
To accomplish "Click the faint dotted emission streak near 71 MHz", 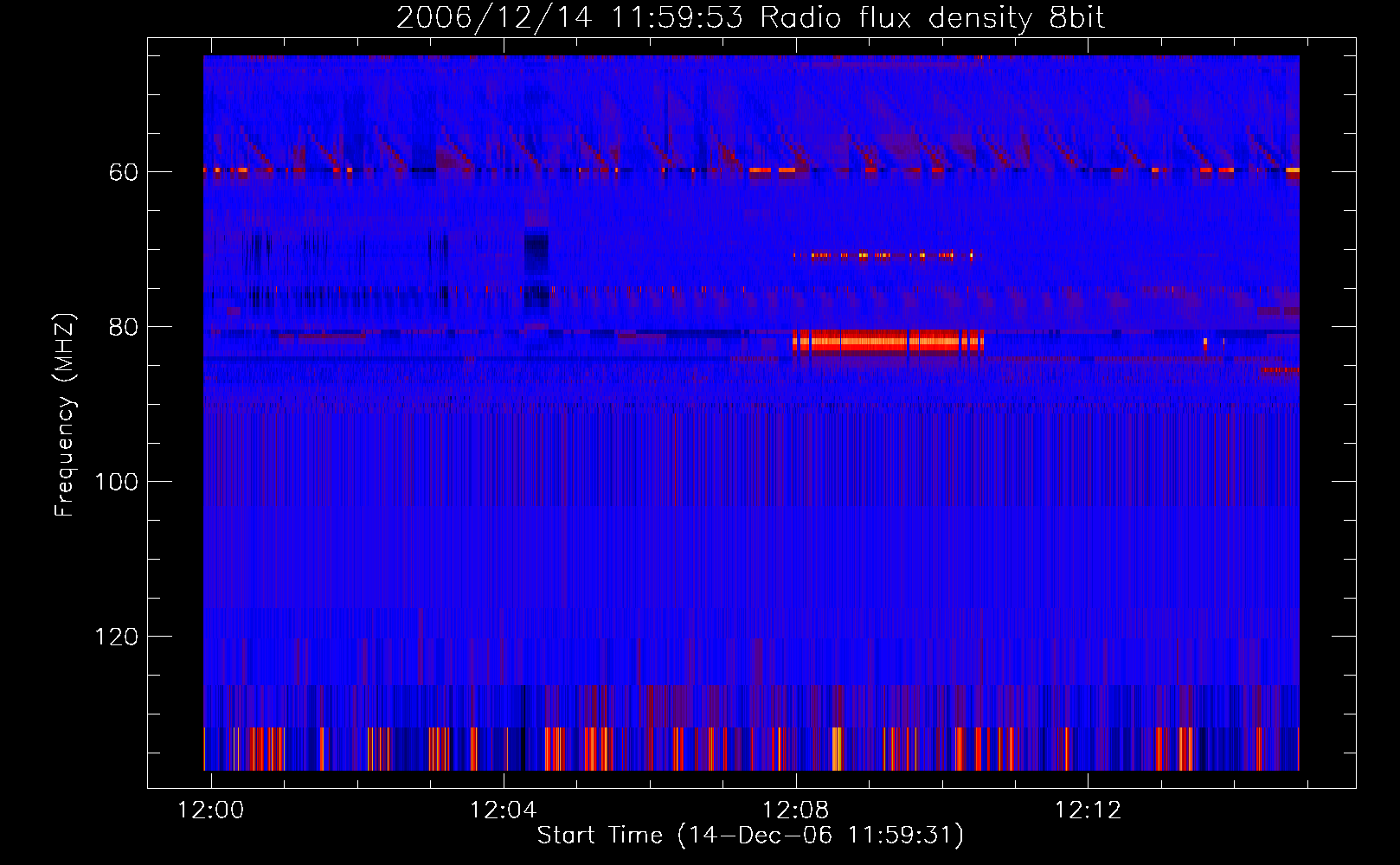I will coord(883,255).
